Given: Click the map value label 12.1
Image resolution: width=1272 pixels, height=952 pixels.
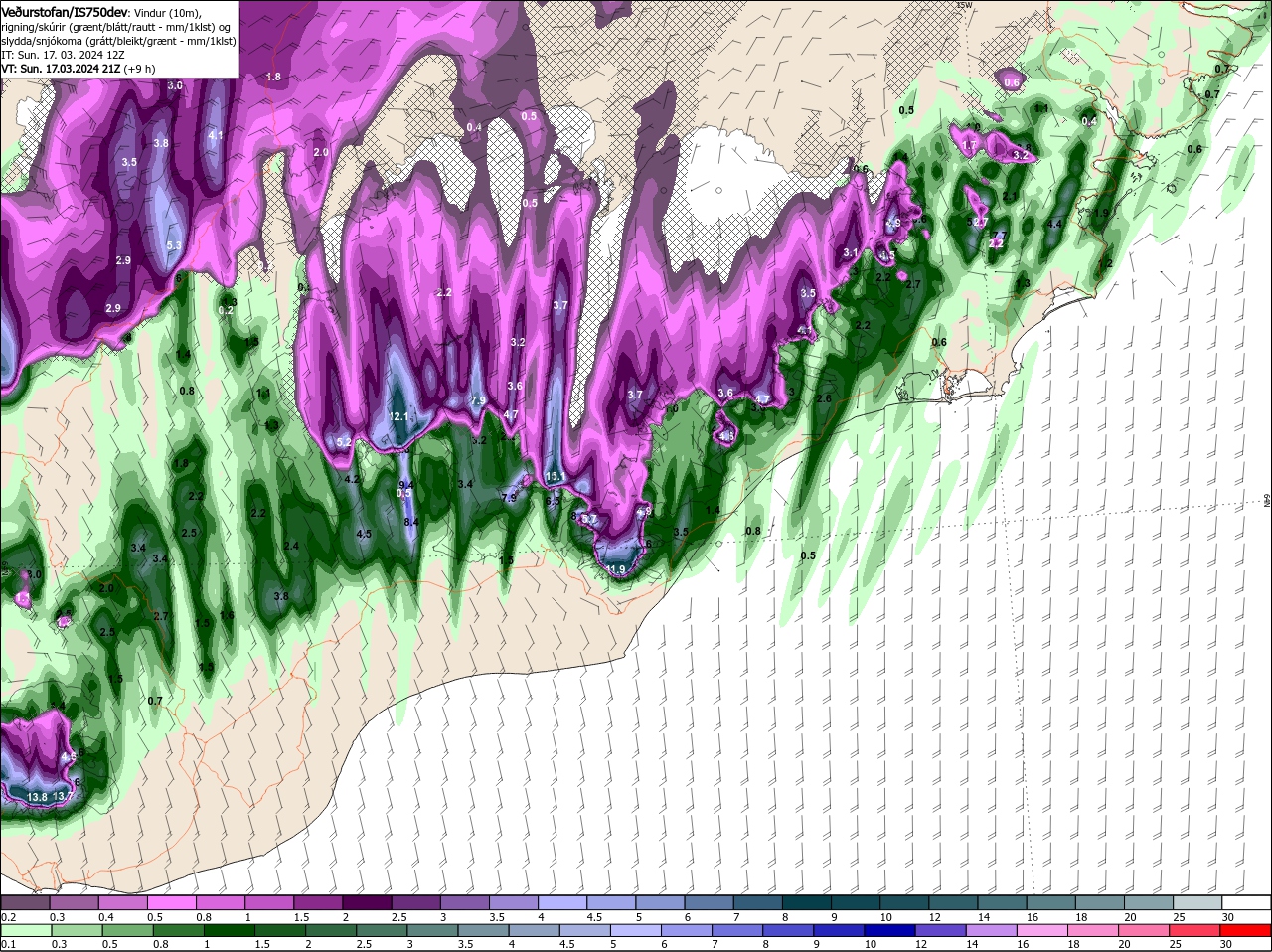Looking at the screenshot, I should pos(399,416).
